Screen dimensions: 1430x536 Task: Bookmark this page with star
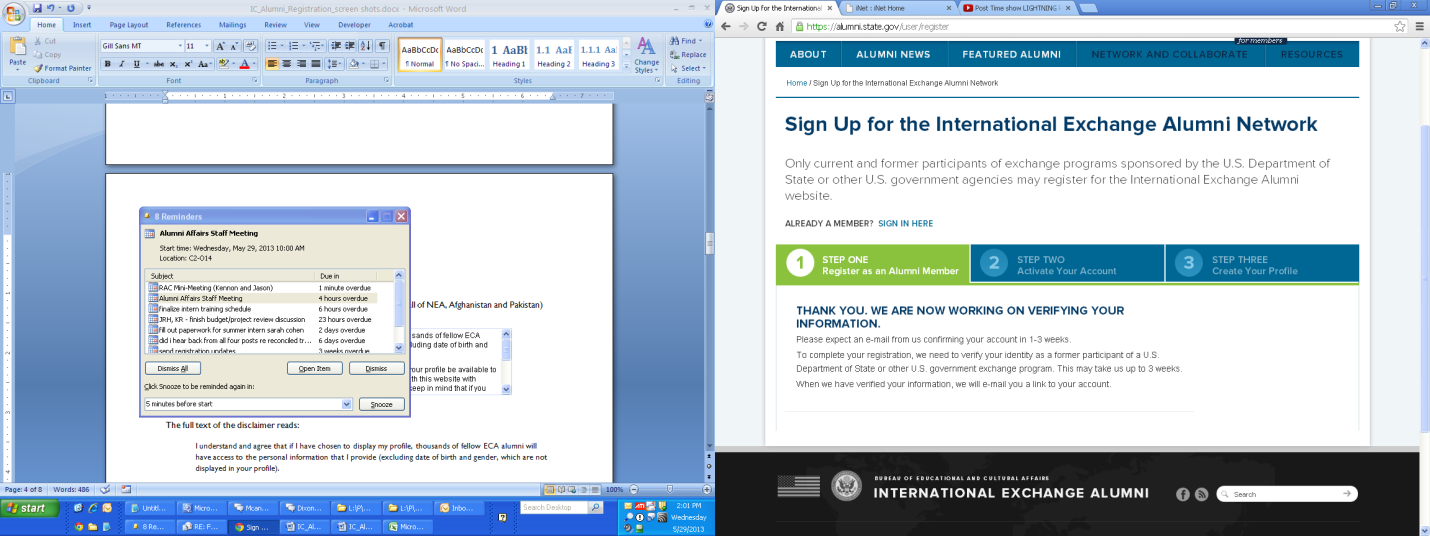tap(1400, 27)
